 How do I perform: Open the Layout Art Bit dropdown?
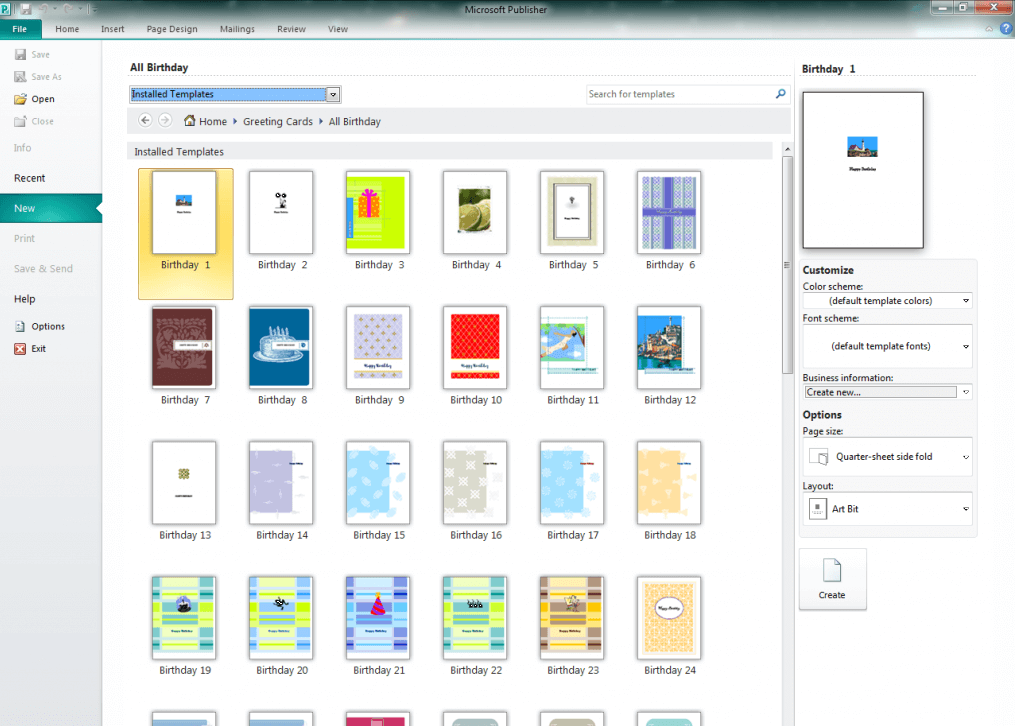[966, 509]
